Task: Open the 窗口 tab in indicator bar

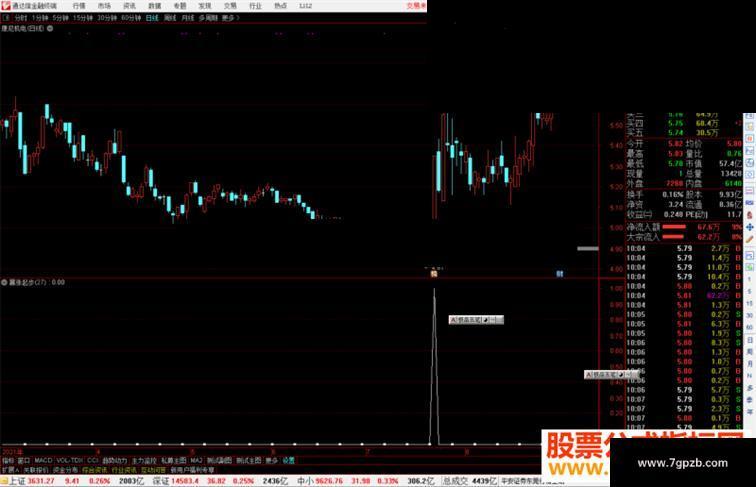Action: [x=24, y=460]
